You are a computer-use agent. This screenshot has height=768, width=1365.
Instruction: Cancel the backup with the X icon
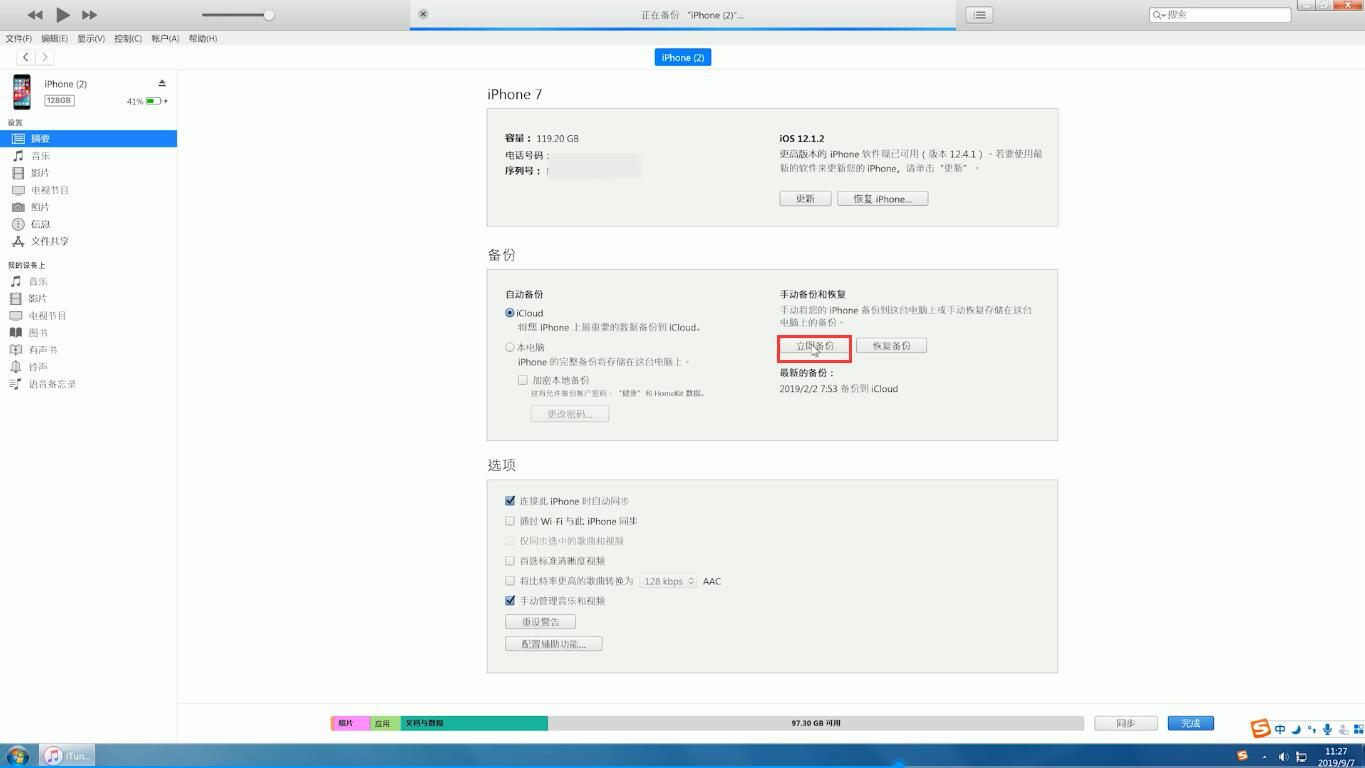pyautogui.click(x=423, y=14)
